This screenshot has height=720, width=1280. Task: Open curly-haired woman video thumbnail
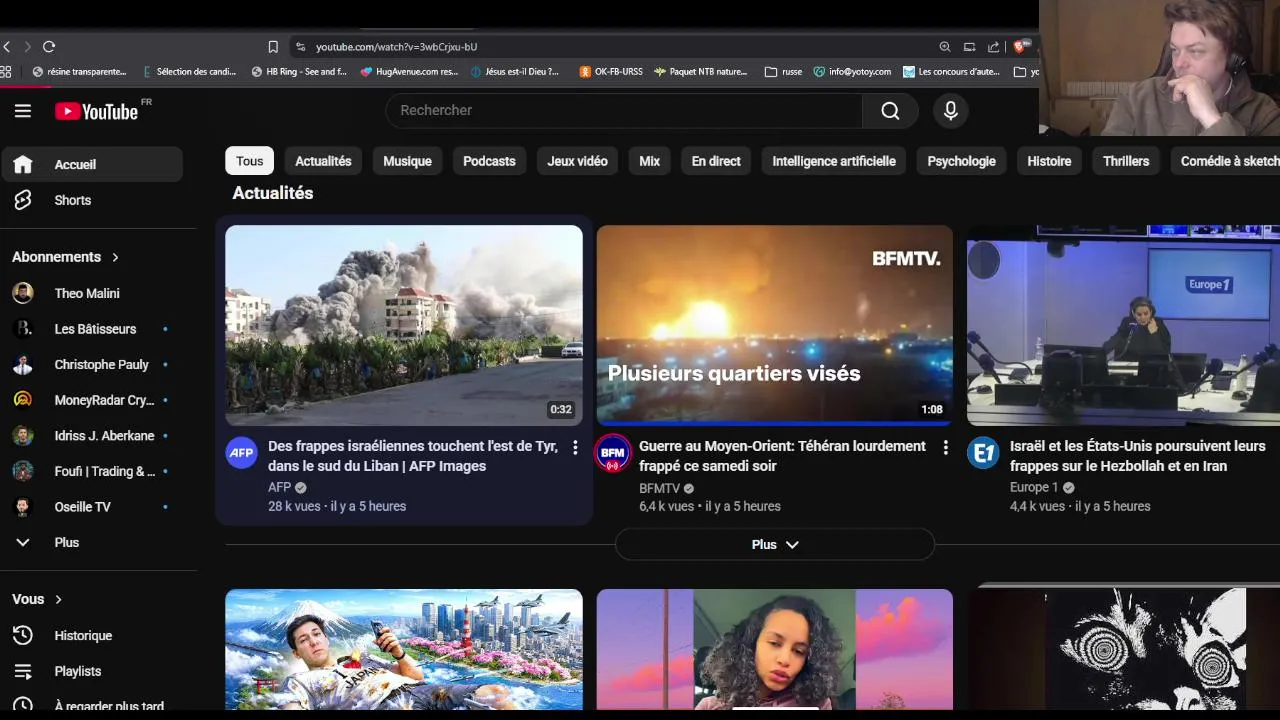775,650
